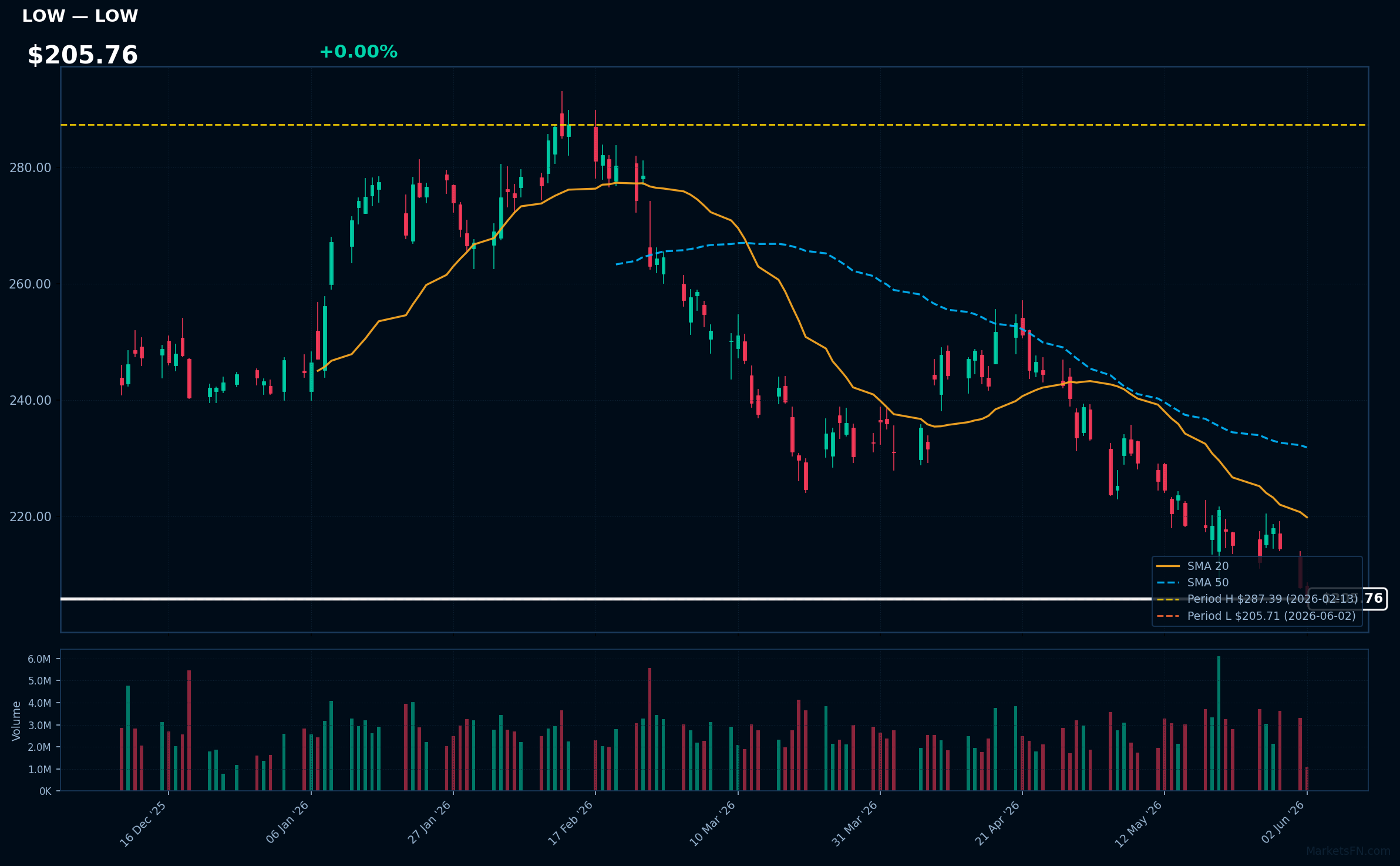Click the SMA 20 legend entry

coord(1192,566)
